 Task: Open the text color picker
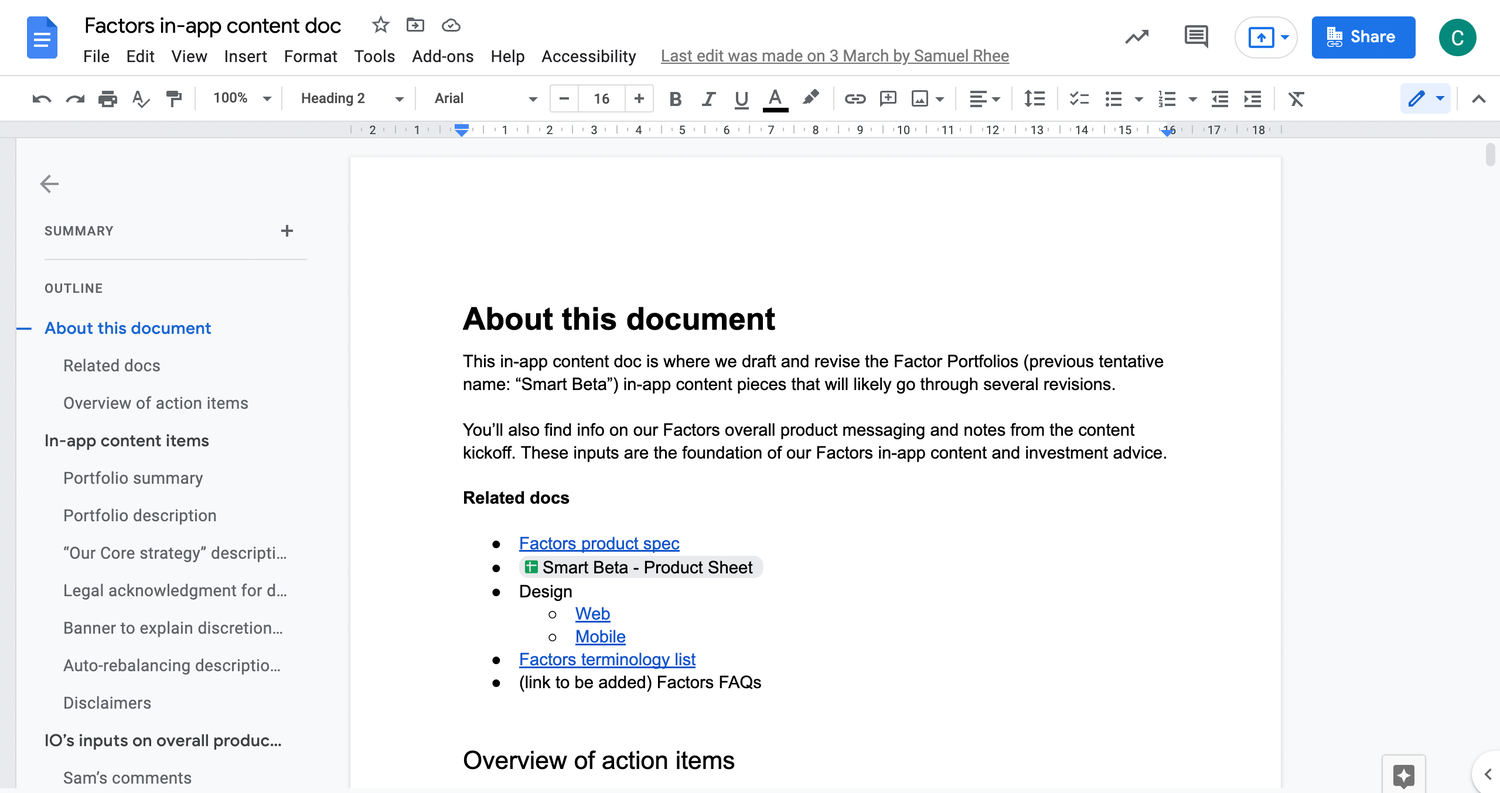click(775, 98)
